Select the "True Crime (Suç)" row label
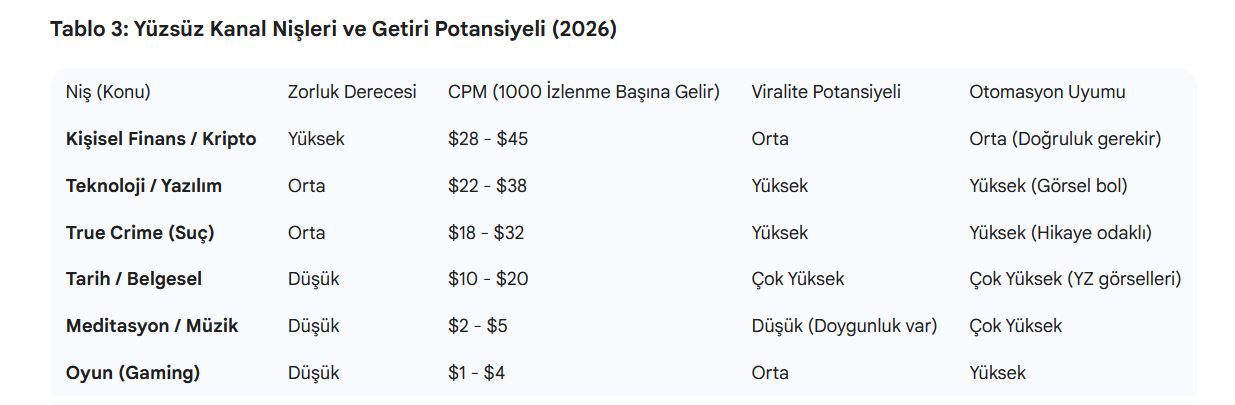 point(140,233)
